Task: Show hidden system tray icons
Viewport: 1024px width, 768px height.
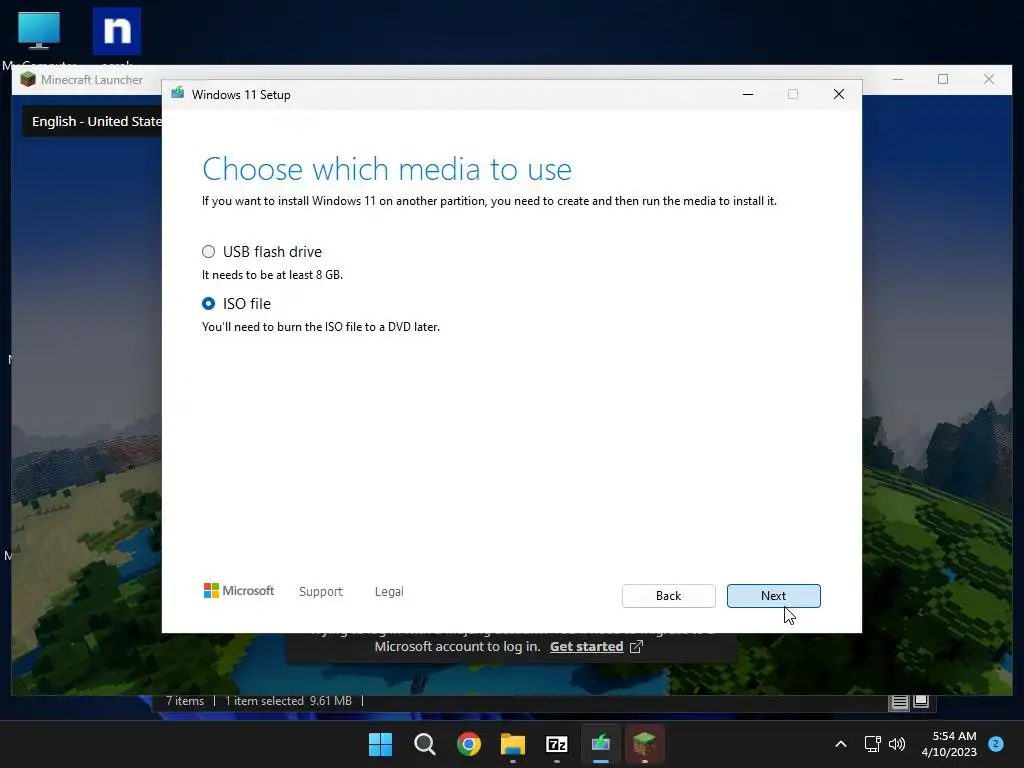Action: (x=840, y=744)
